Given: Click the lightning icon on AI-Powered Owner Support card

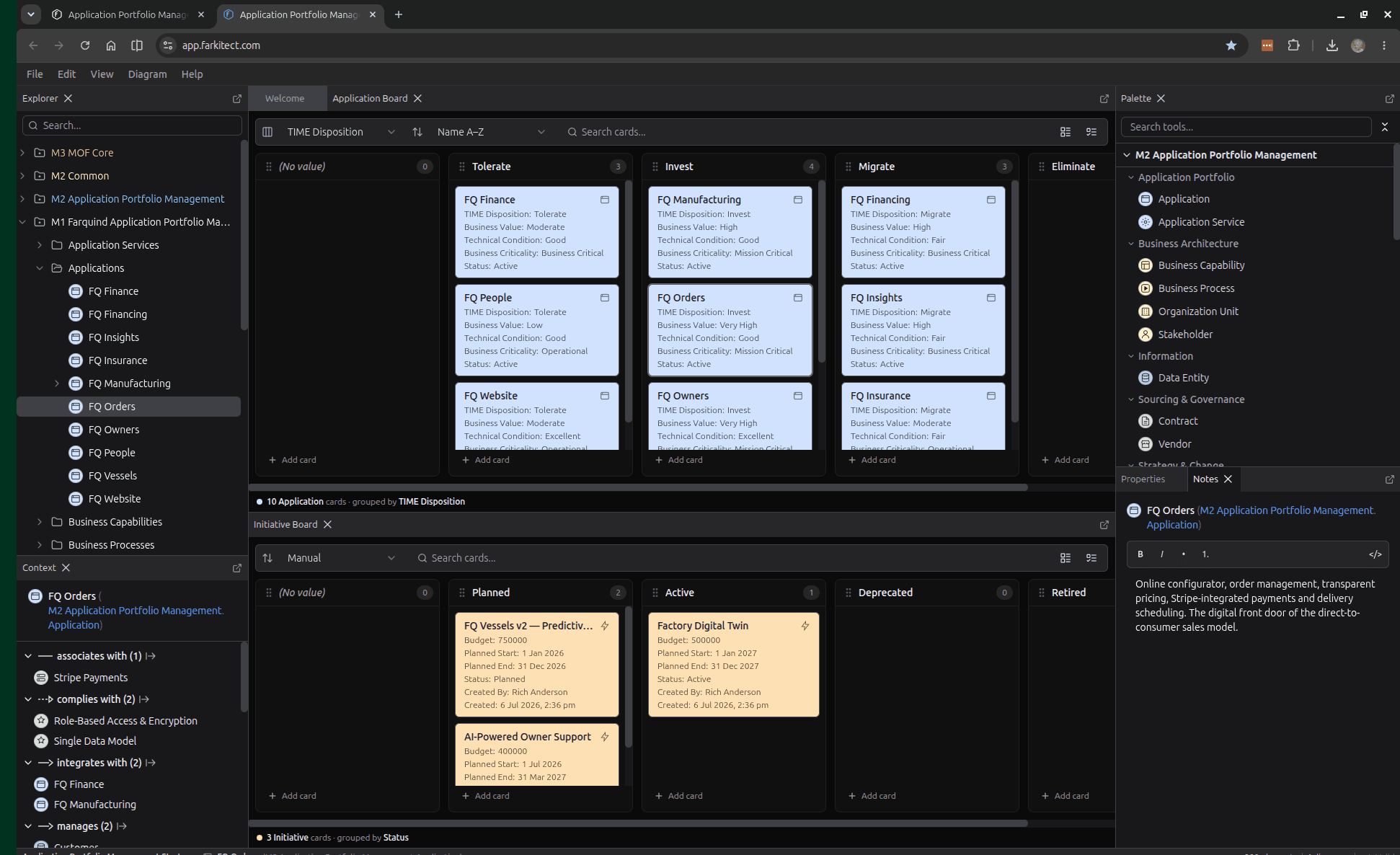Looking at the screenshot, I should 605,737.
